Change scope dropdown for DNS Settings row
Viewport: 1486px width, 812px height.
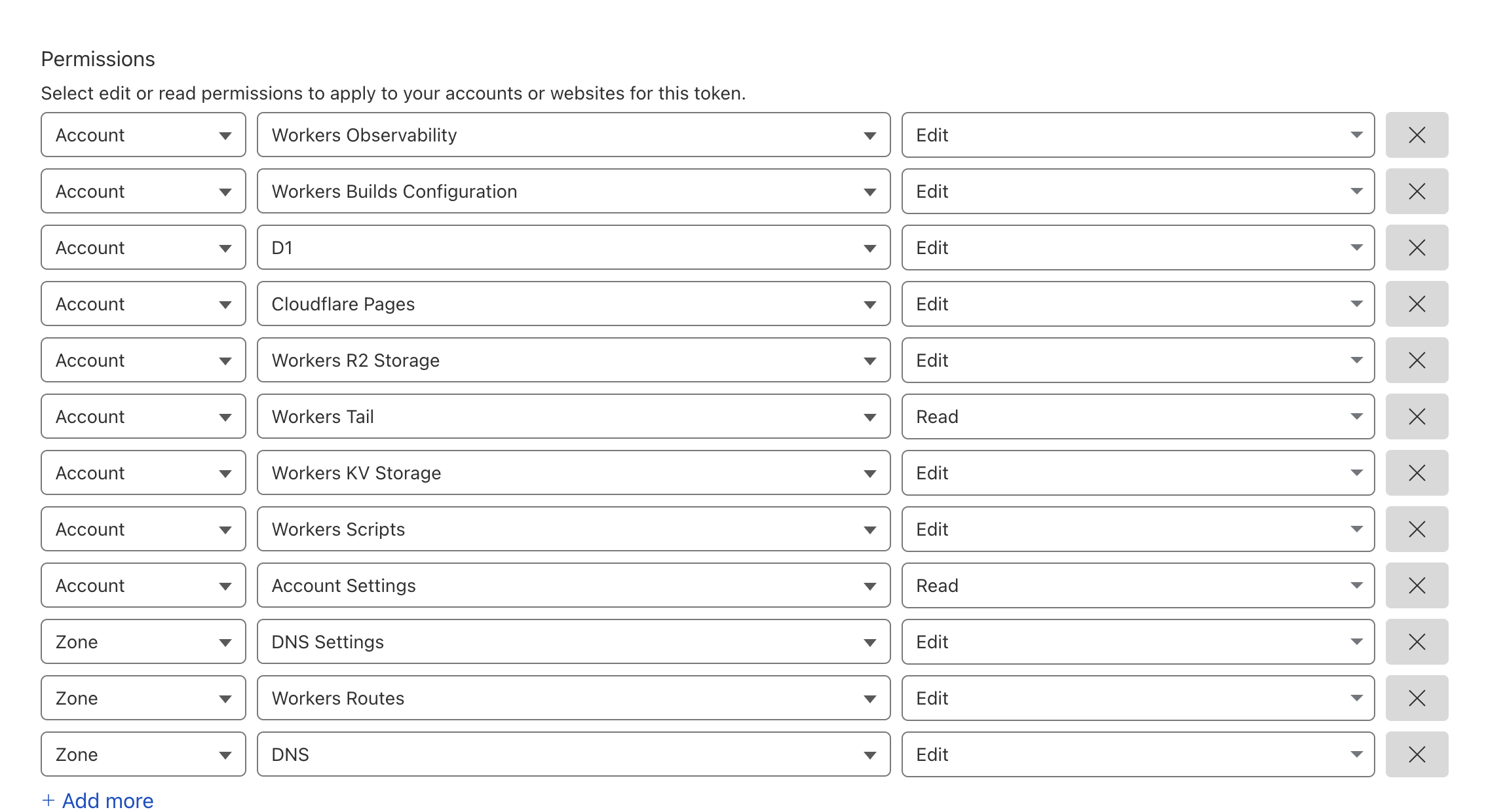pos(143,642)
